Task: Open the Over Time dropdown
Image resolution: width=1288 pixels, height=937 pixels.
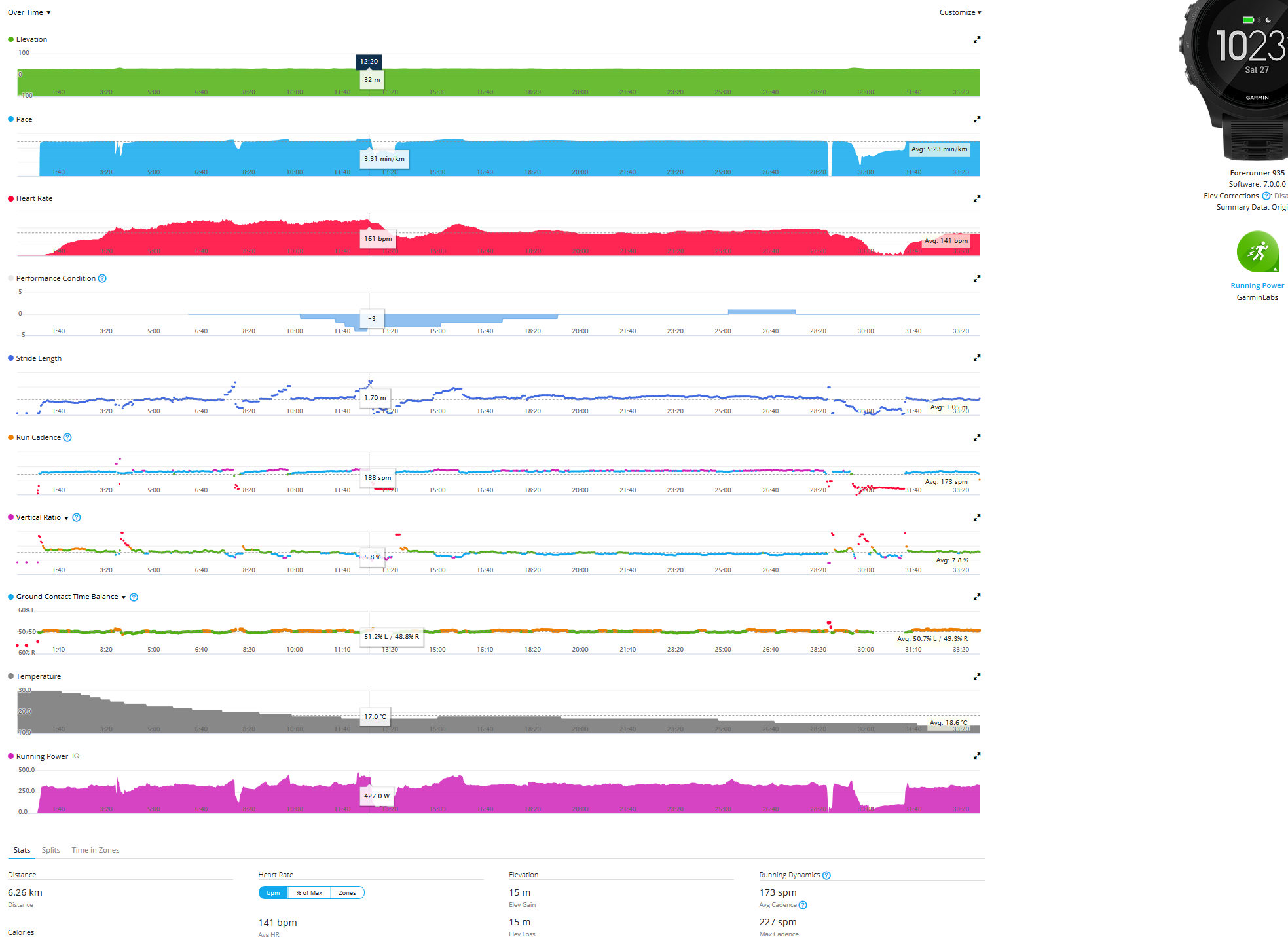Action: (x=29, y=12)
